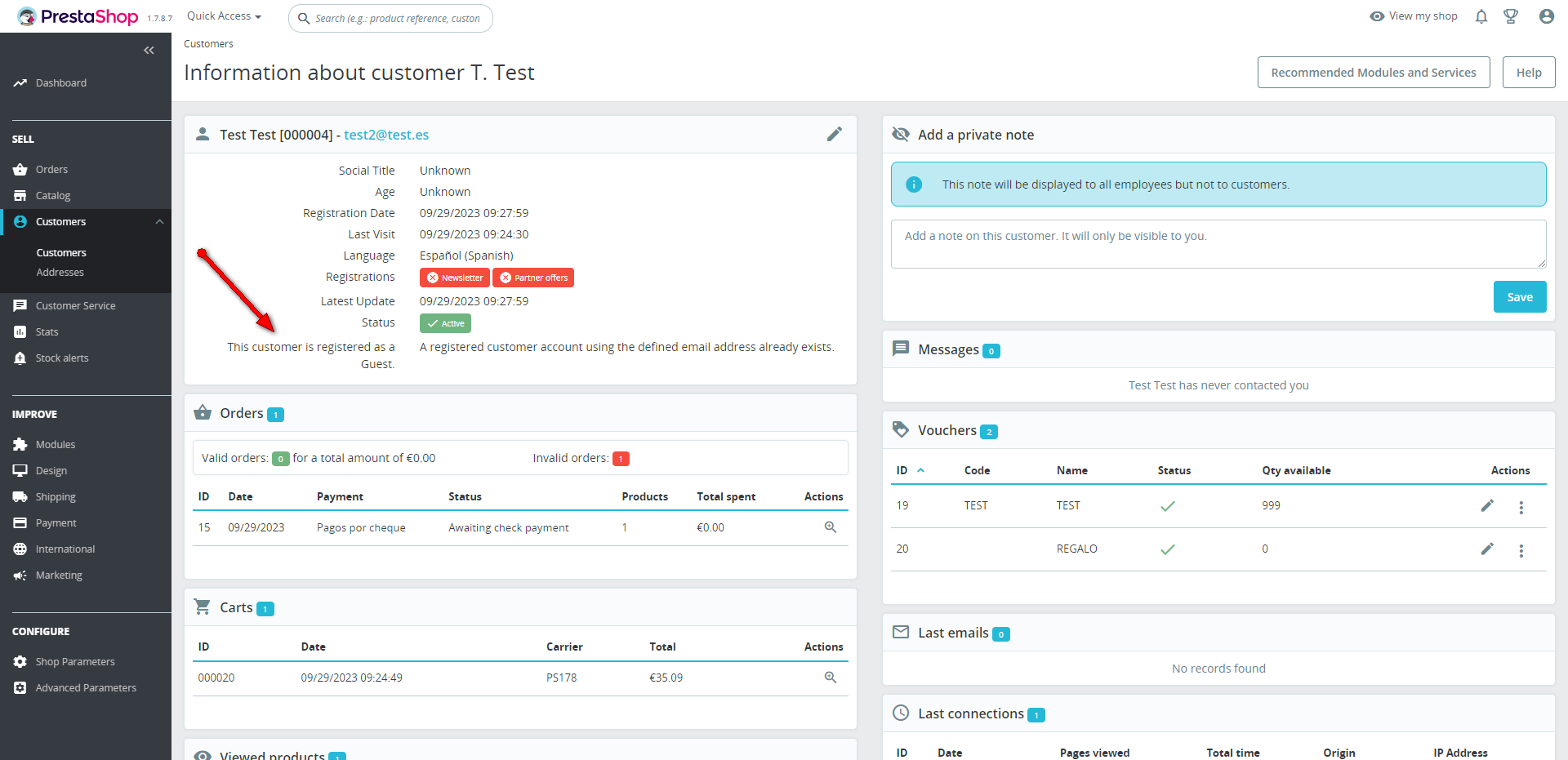Save the private note
Image resolution: width=1568 pixels, height=760 pixels.
coord(1520,297)
